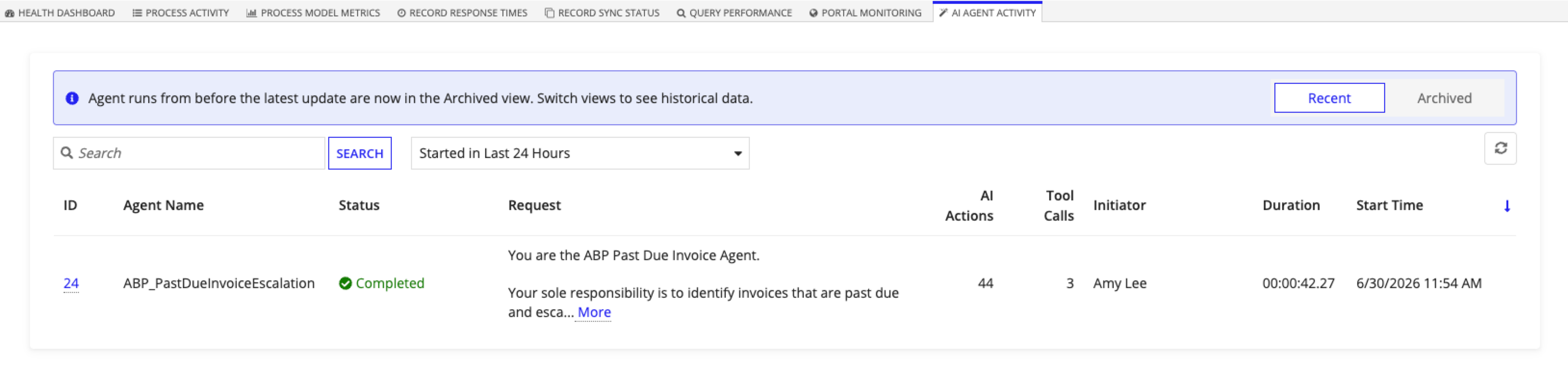Click the Completed status text
Image resolution: width=1568 pixels, height=370 pixels.
pyautogui.click(x=389, y=283)
